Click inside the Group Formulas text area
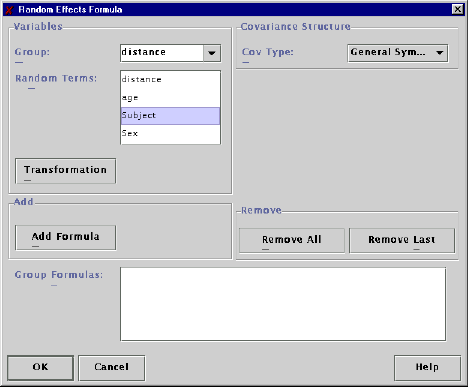 [x=283, y=304]
